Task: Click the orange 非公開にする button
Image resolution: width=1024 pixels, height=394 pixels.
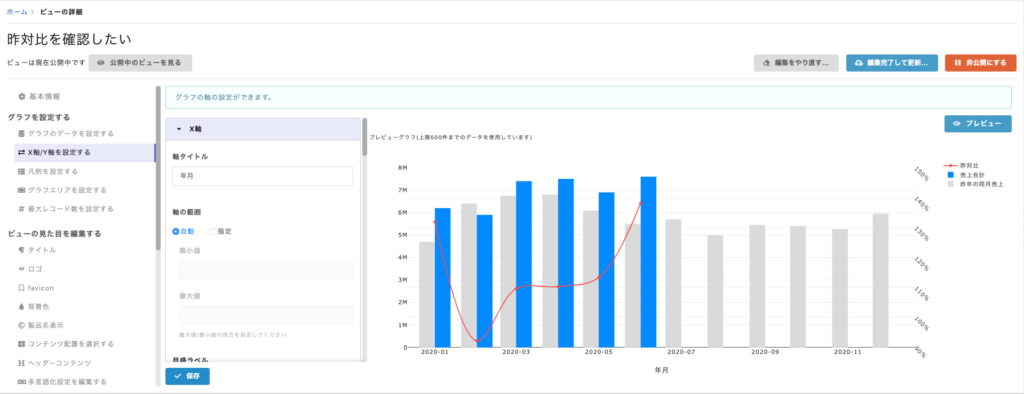Action: (x=980, y=63)
